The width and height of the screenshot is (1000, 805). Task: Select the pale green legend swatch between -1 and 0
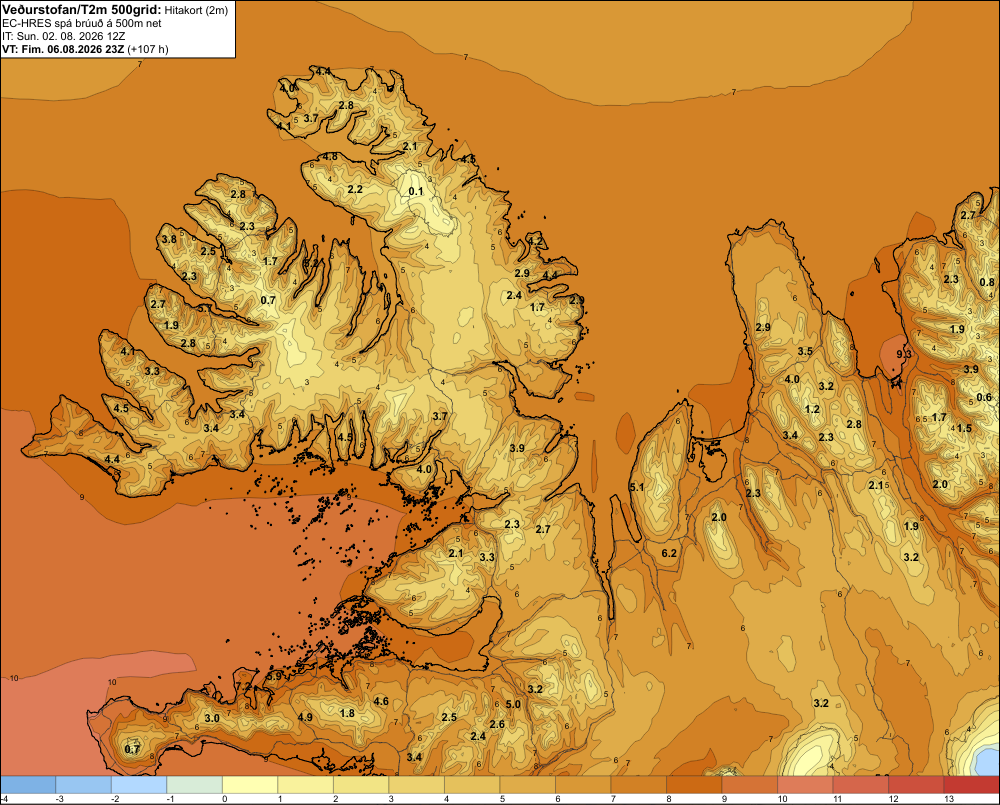(x=195, y=785)
